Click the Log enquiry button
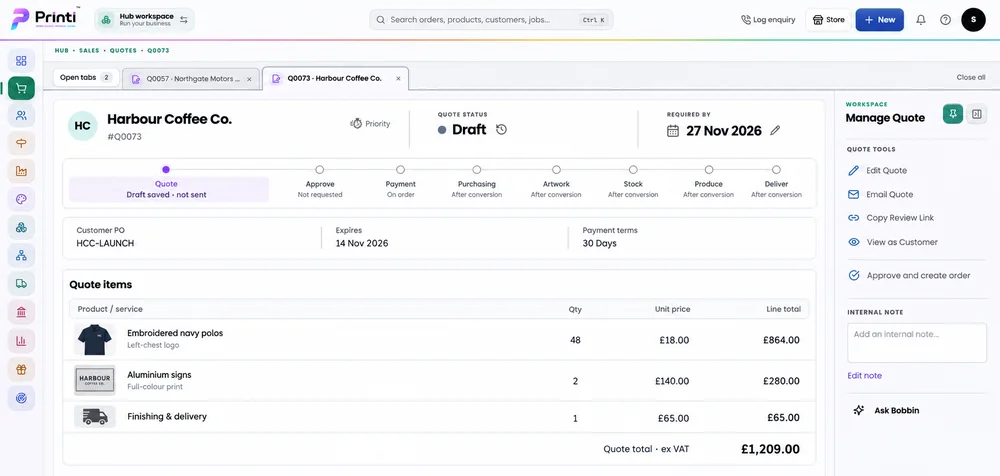The height and width of the screenshot is (476, 1000). pos(768,20)
